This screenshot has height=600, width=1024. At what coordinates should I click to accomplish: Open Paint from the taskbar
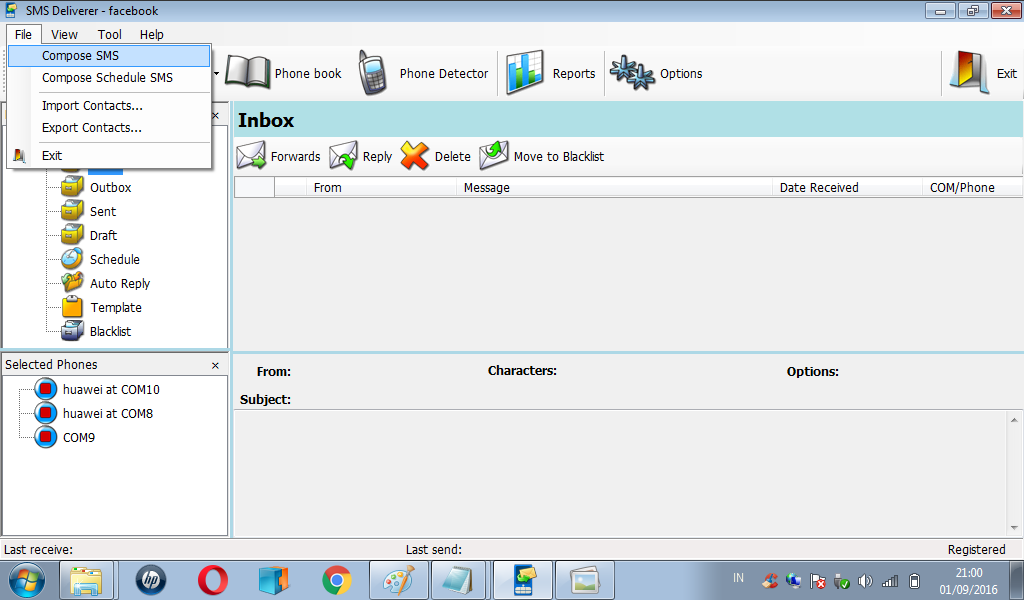398,580
